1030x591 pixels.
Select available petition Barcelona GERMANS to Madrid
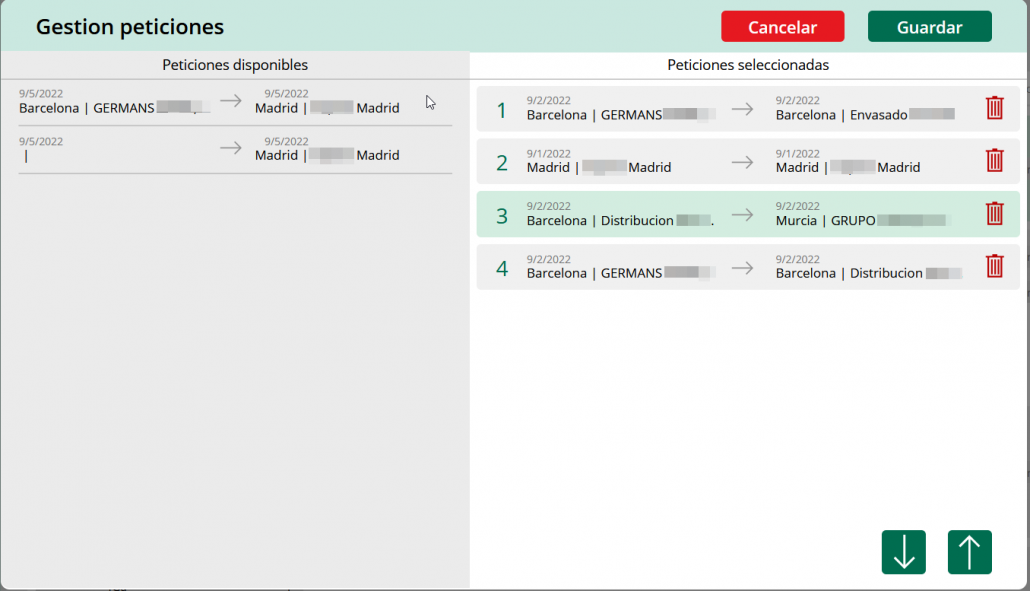pyautogui.click(x=235, y=102)
